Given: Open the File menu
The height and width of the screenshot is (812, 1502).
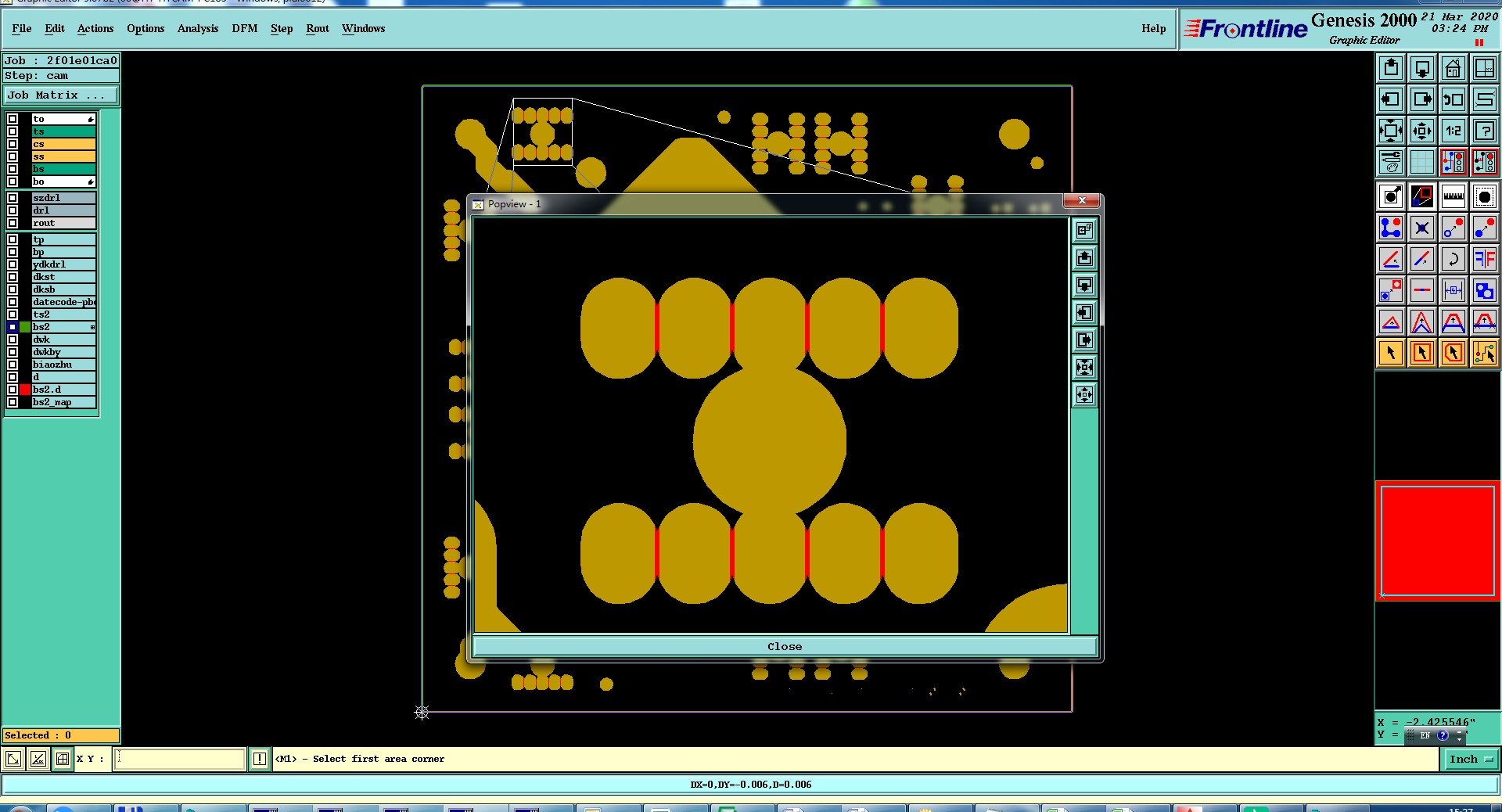Looking at the screenshot, I should click(x=22, y=28).
